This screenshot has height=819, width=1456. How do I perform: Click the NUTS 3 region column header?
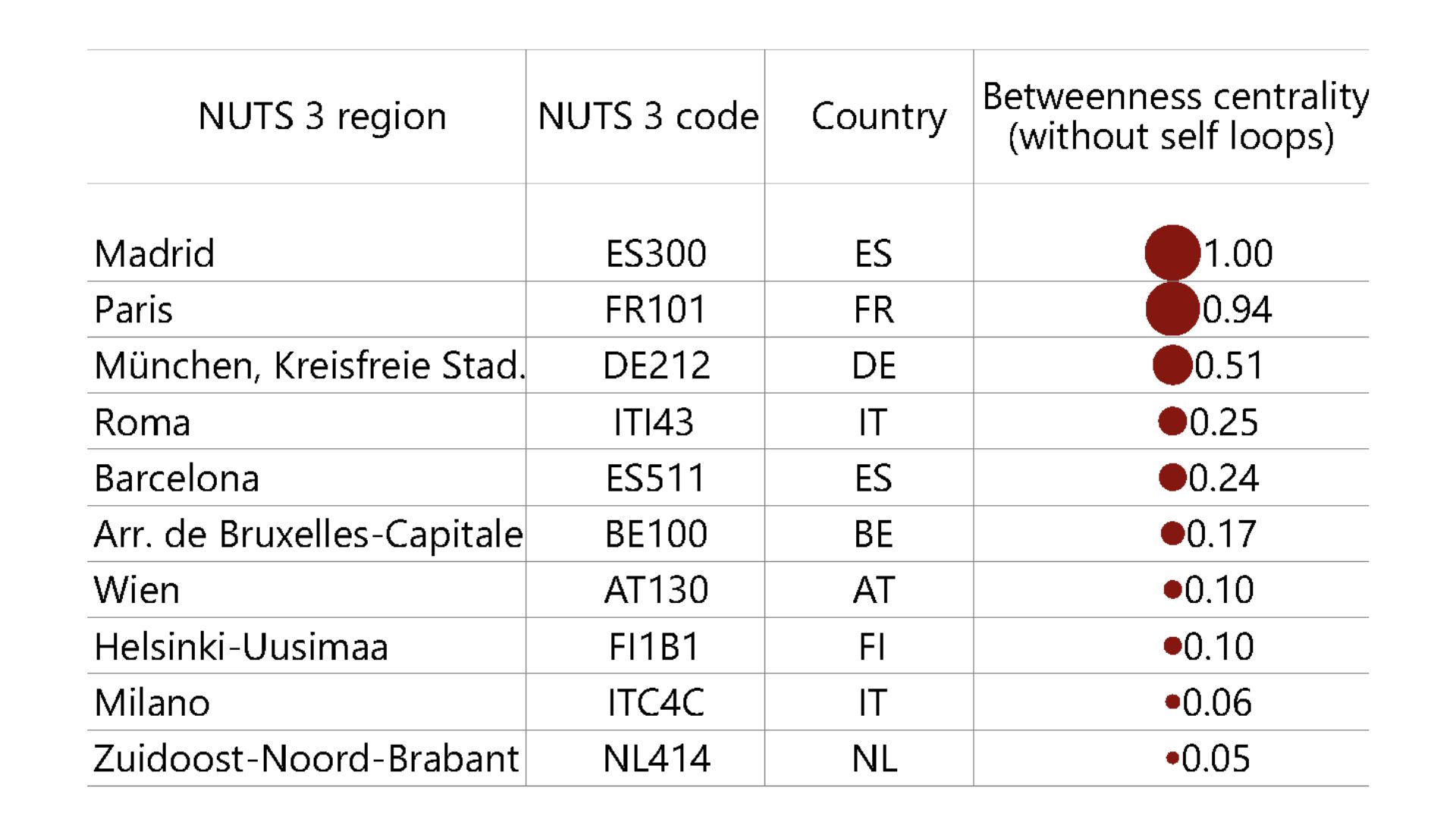pos(322,117)
